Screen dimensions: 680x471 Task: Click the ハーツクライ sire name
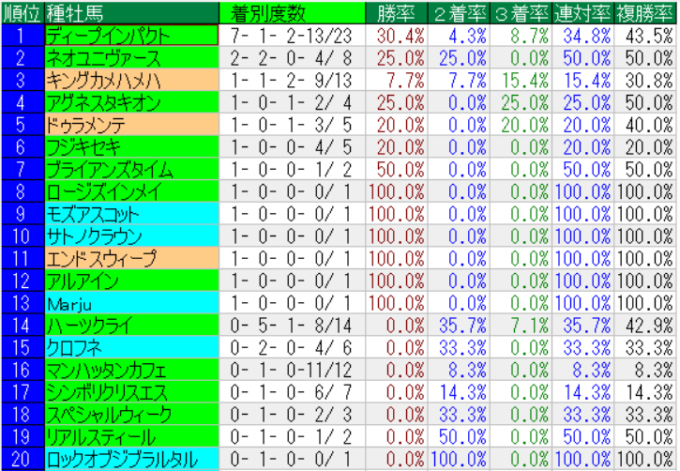[131, 325]
